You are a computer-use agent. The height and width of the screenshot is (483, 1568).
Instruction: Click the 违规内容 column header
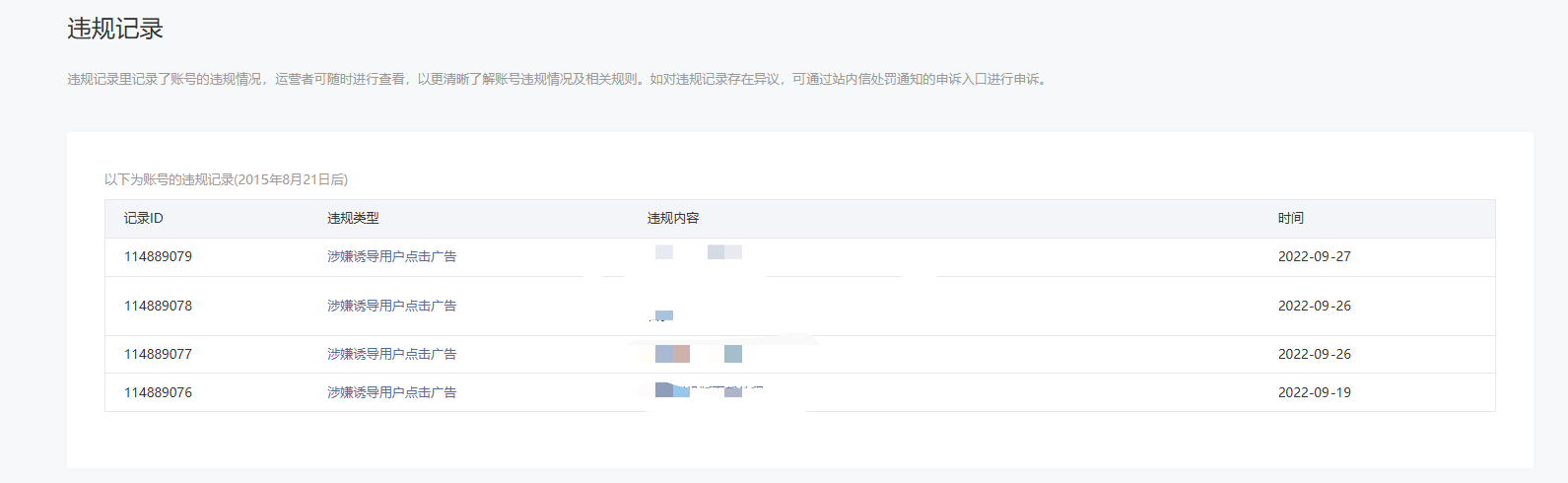pos(673,218)
